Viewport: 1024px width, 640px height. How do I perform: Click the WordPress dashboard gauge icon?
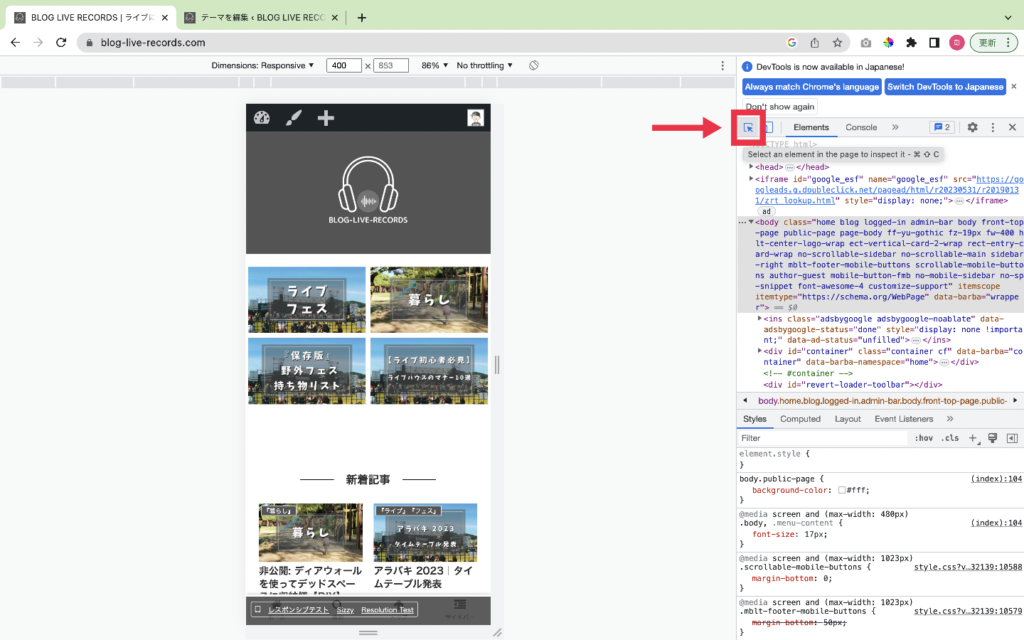(262, 118)
